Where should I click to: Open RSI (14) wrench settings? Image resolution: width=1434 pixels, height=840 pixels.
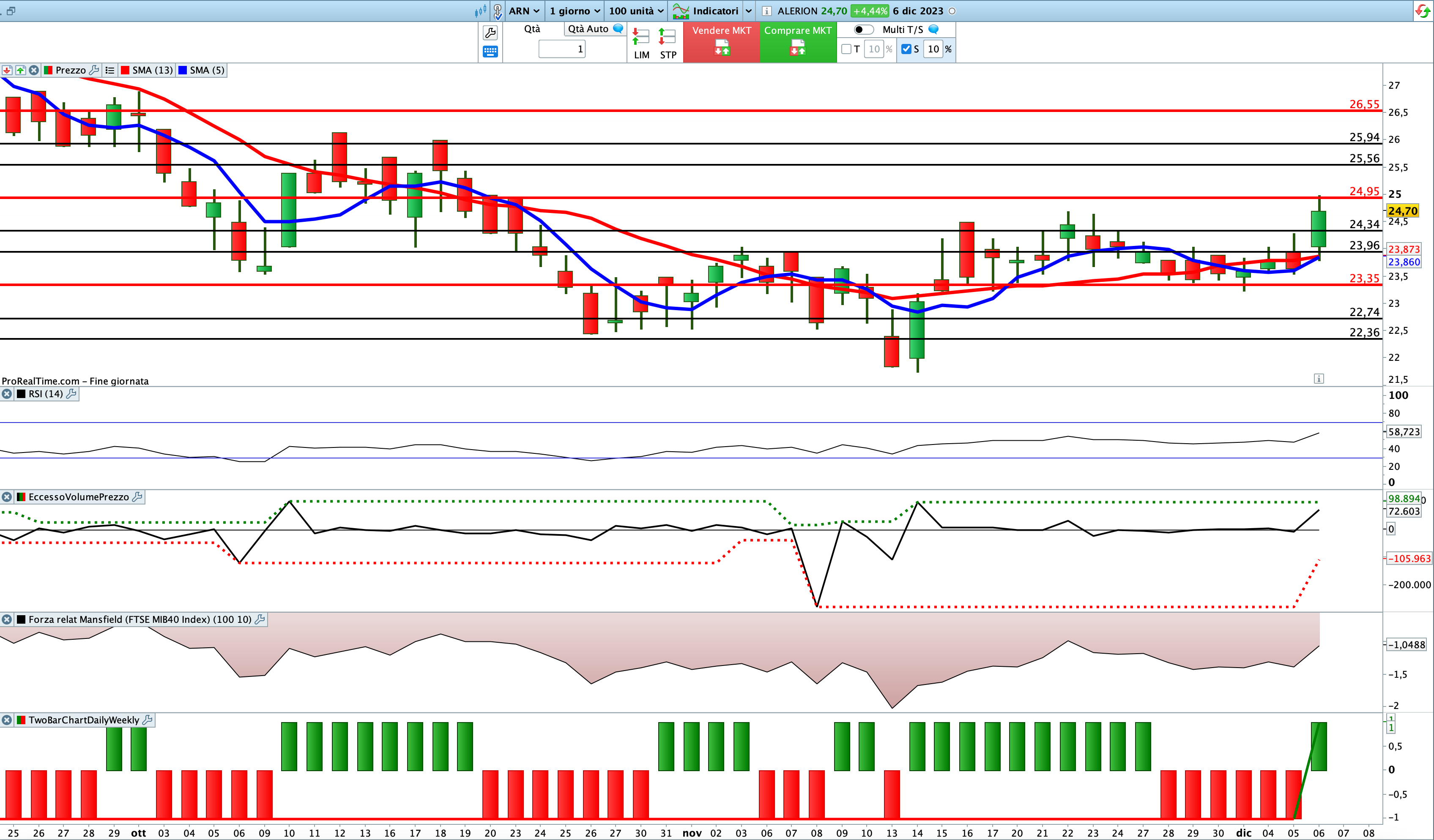point(71,393)
